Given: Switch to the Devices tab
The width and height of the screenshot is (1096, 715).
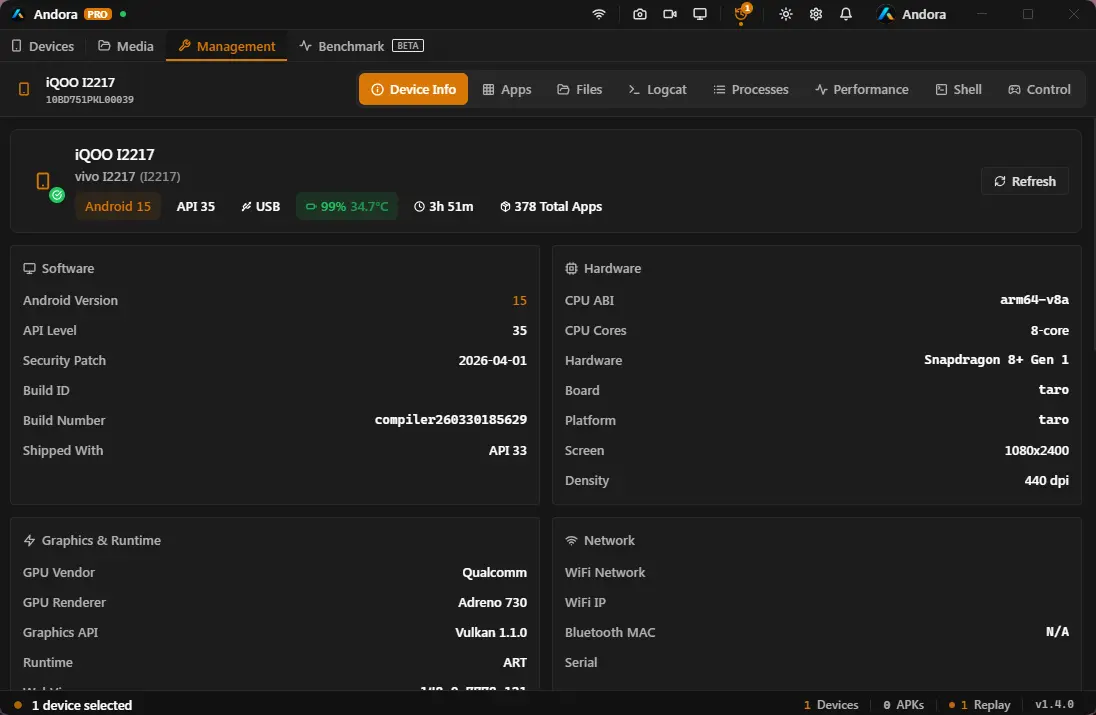Looking at the screenshot, I should 43,46.
